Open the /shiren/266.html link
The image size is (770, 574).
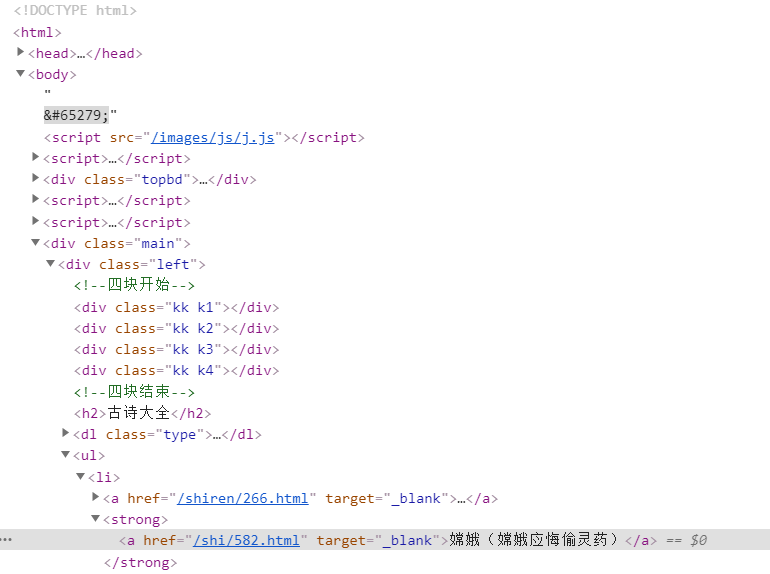(243, 498)
